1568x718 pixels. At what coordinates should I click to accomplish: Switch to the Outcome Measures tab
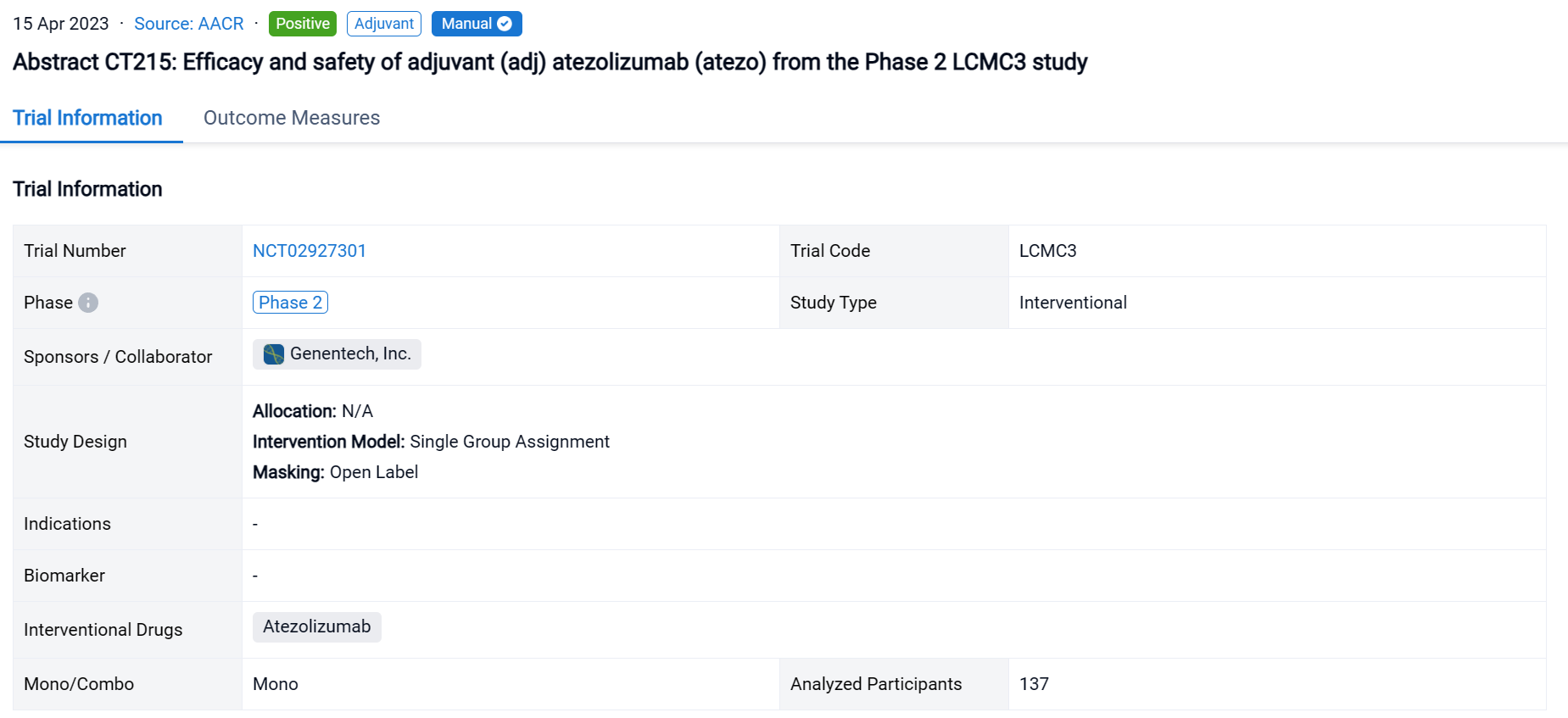click(291, 118)
